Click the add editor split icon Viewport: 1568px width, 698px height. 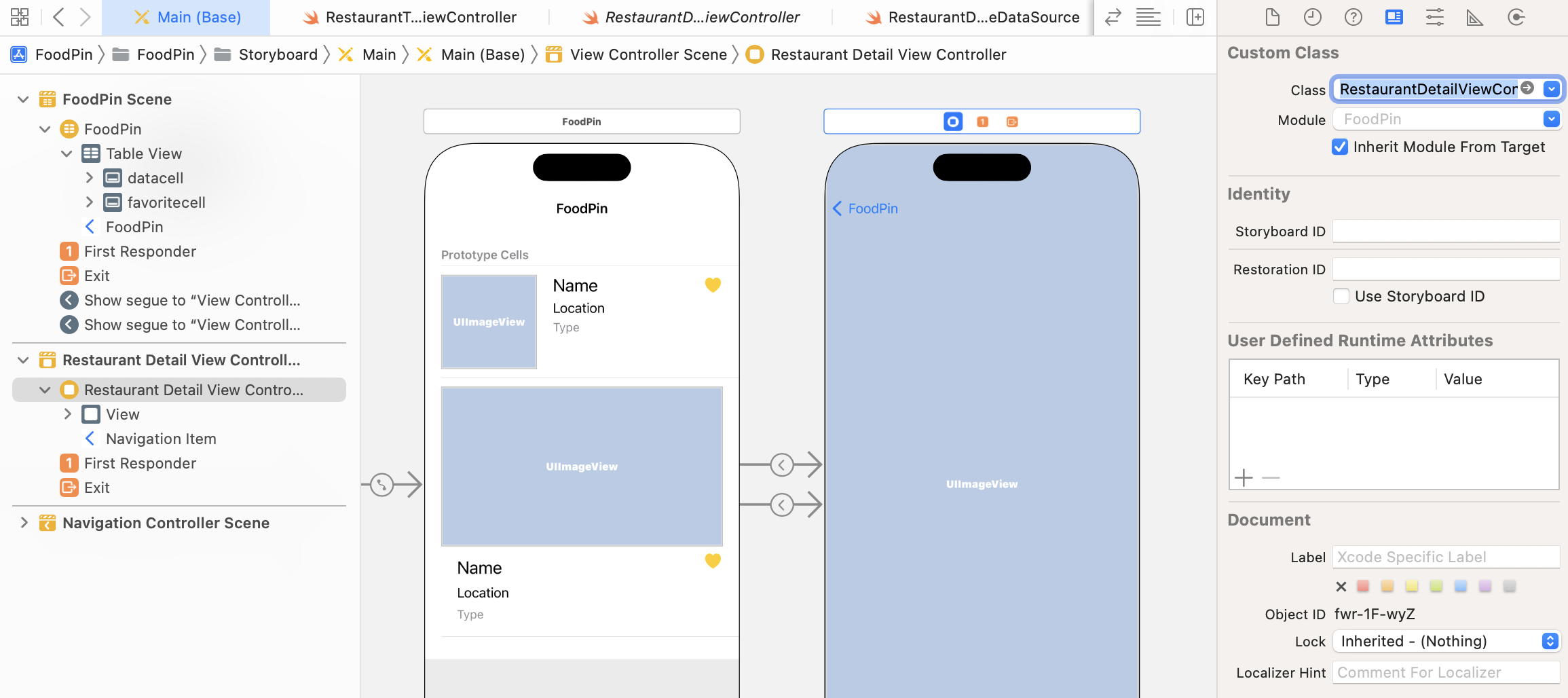pyautogui.click(x=1195, y=18)
